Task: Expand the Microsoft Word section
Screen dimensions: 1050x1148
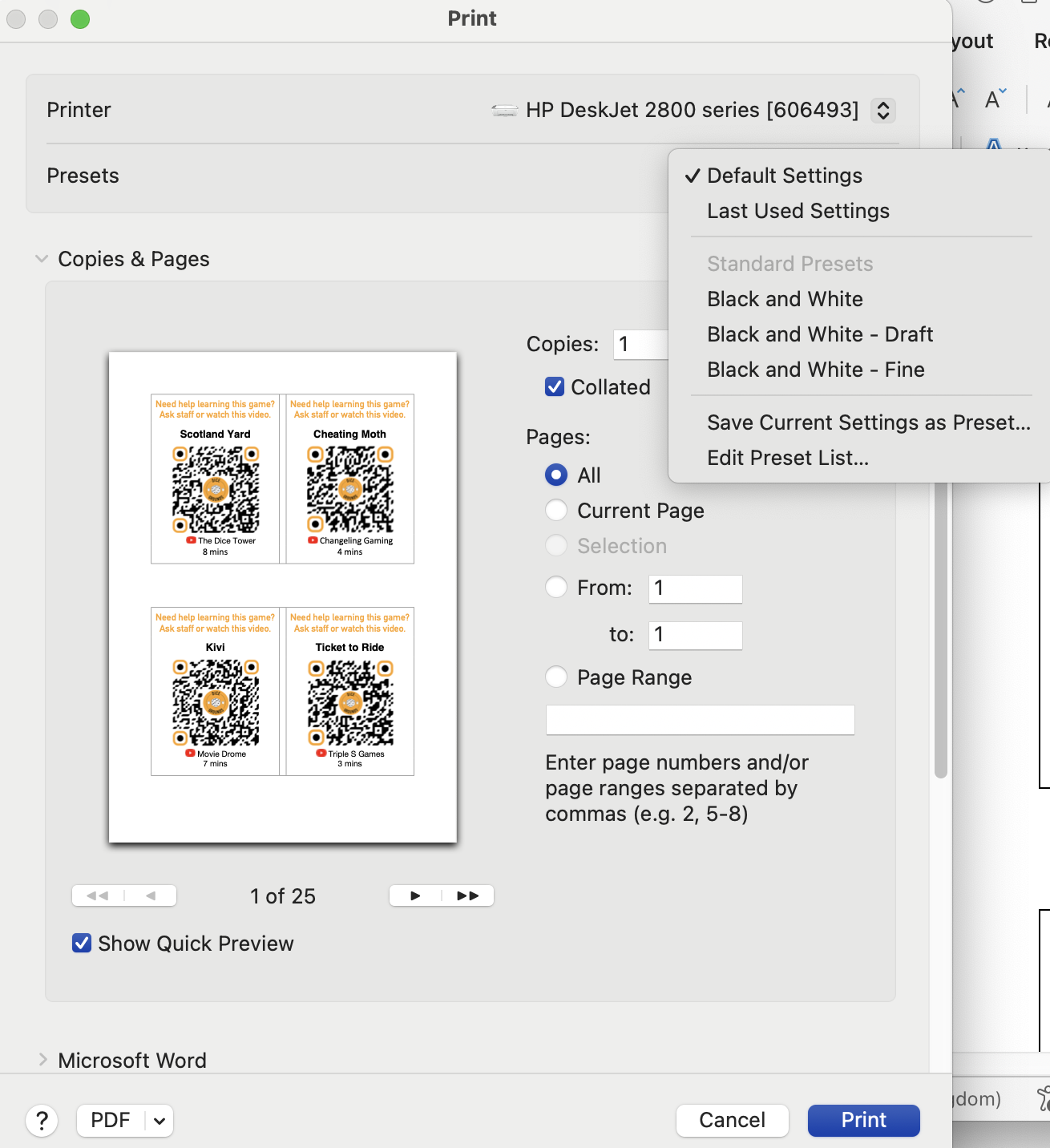Action: click(42, 1060)
